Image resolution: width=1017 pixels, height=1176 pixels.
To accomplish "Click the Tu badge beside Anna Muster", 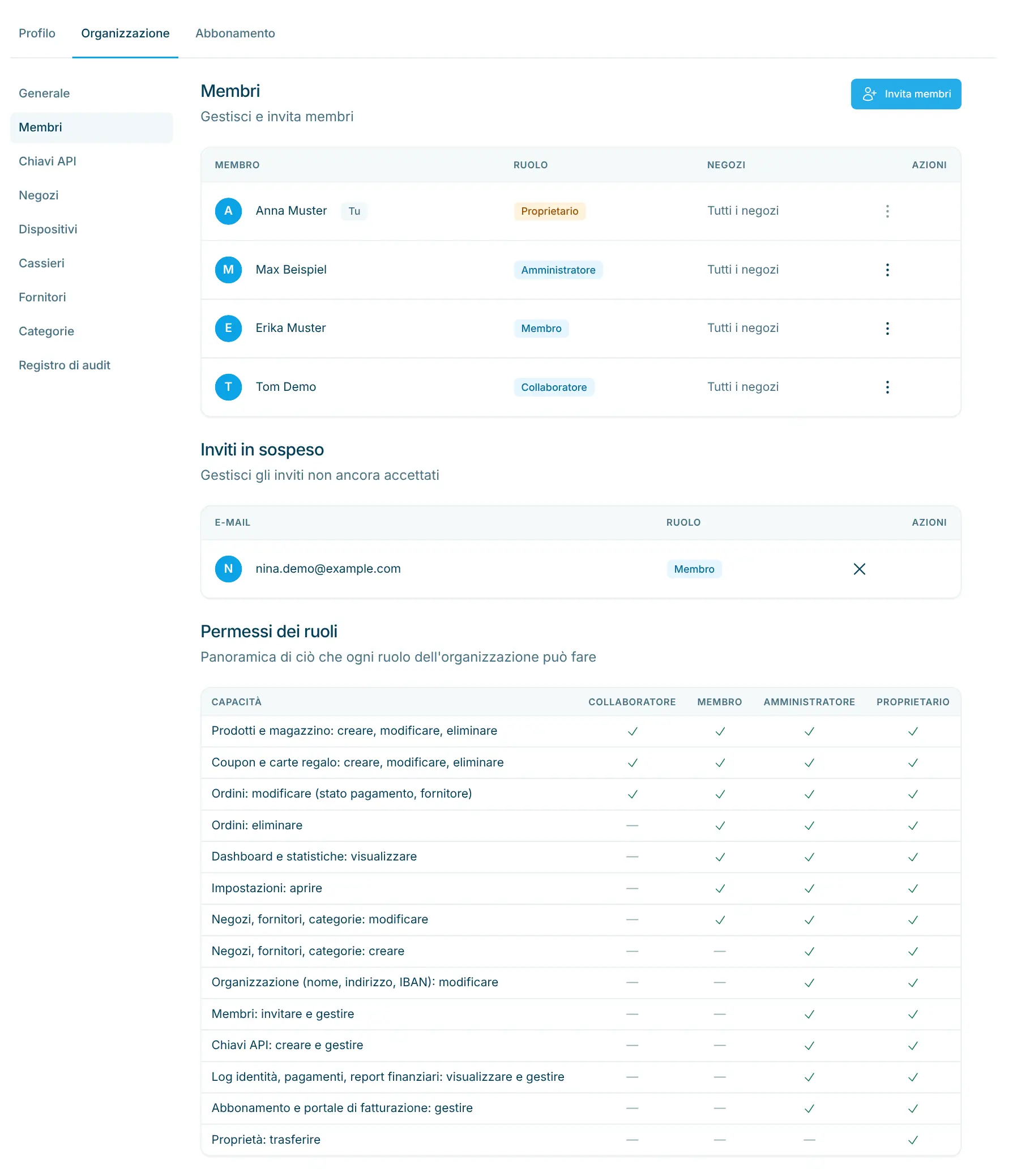I will tap(354, 211).
